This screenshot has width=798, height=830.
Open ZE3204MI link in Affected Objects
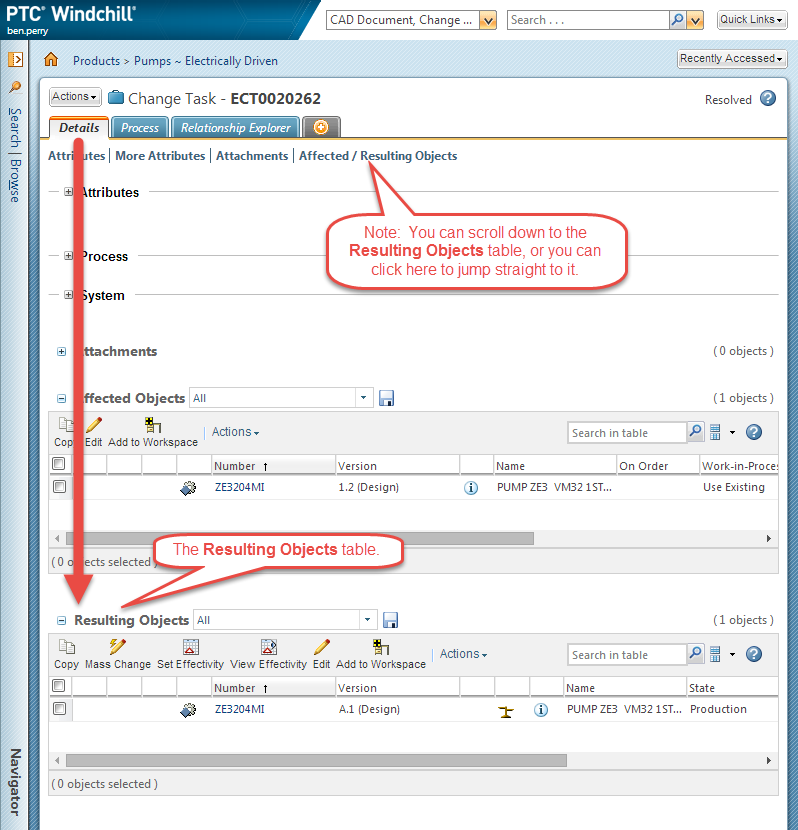240,487
